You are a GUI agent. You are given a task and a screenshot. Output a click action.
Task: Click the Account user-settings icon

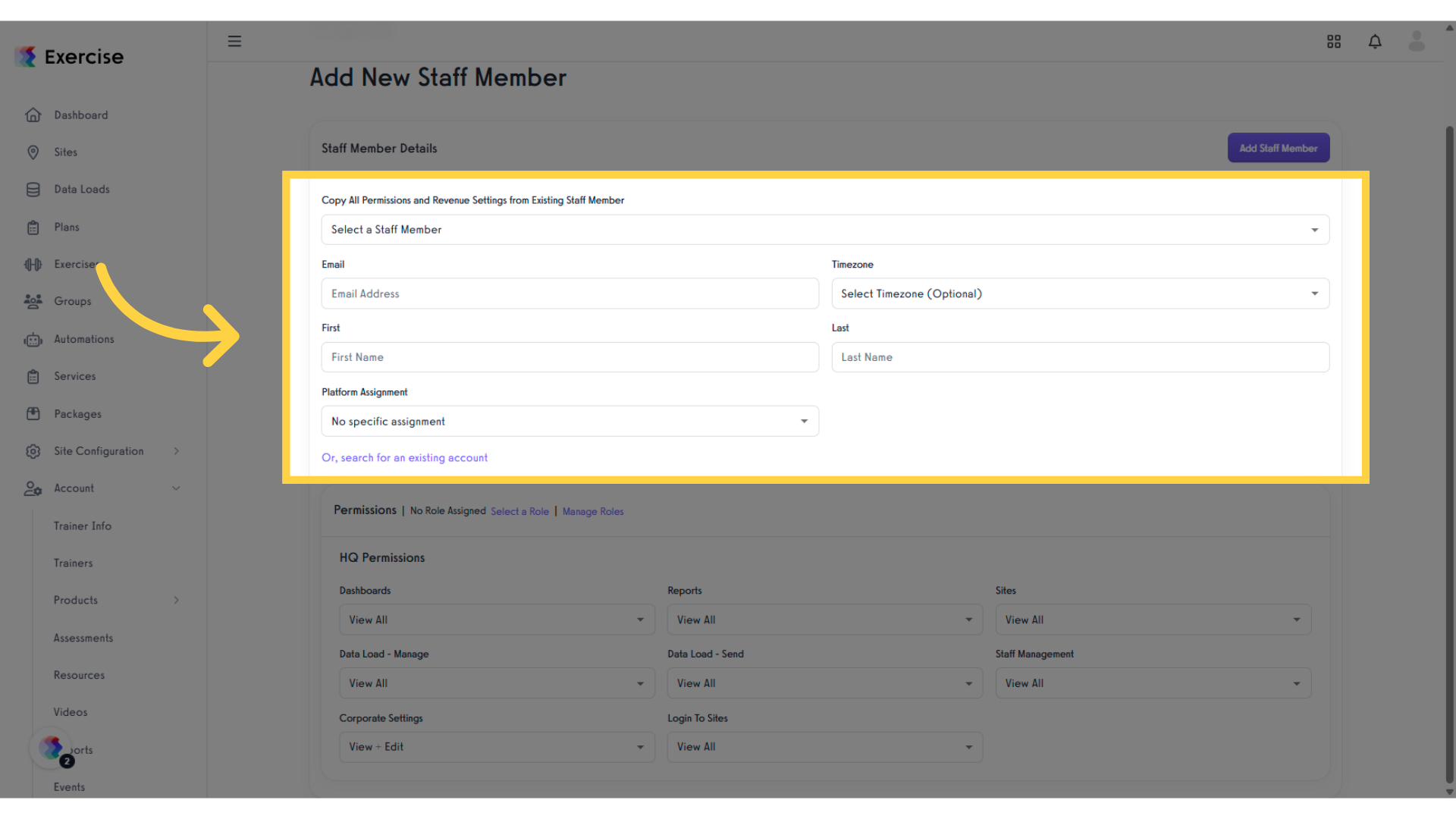[x=33, y=489]
